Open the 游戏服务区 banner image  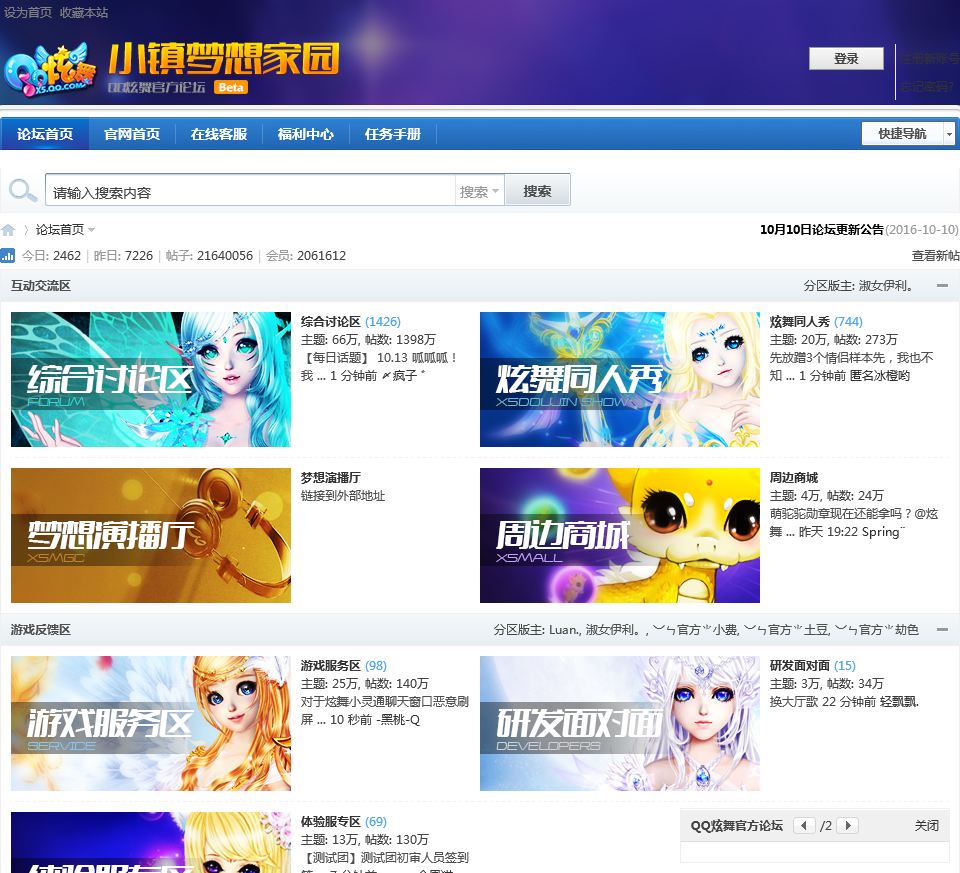click(x=151, y=724)
